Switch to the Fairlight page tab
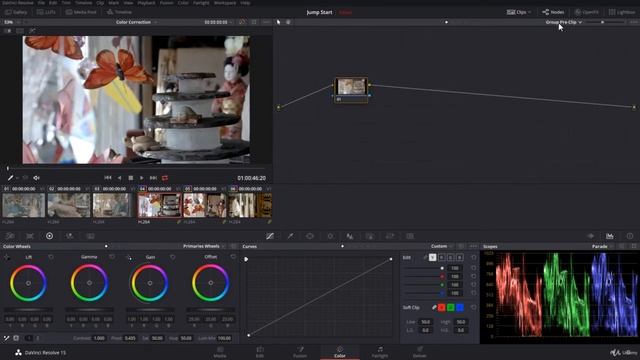The image size is (640, 360). coord(380,352)
